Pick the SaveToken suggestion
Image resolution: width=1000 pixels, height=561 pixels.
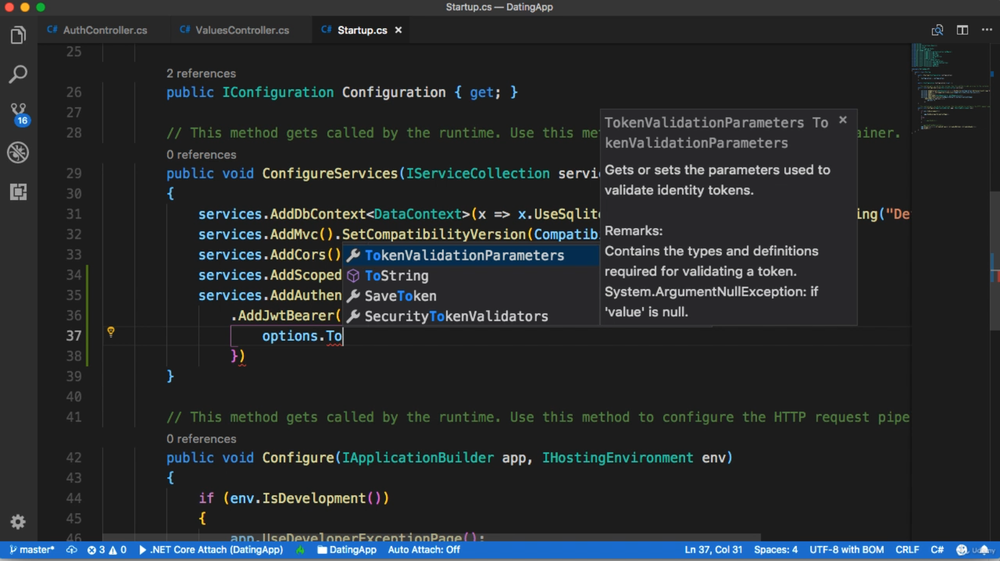400,296
